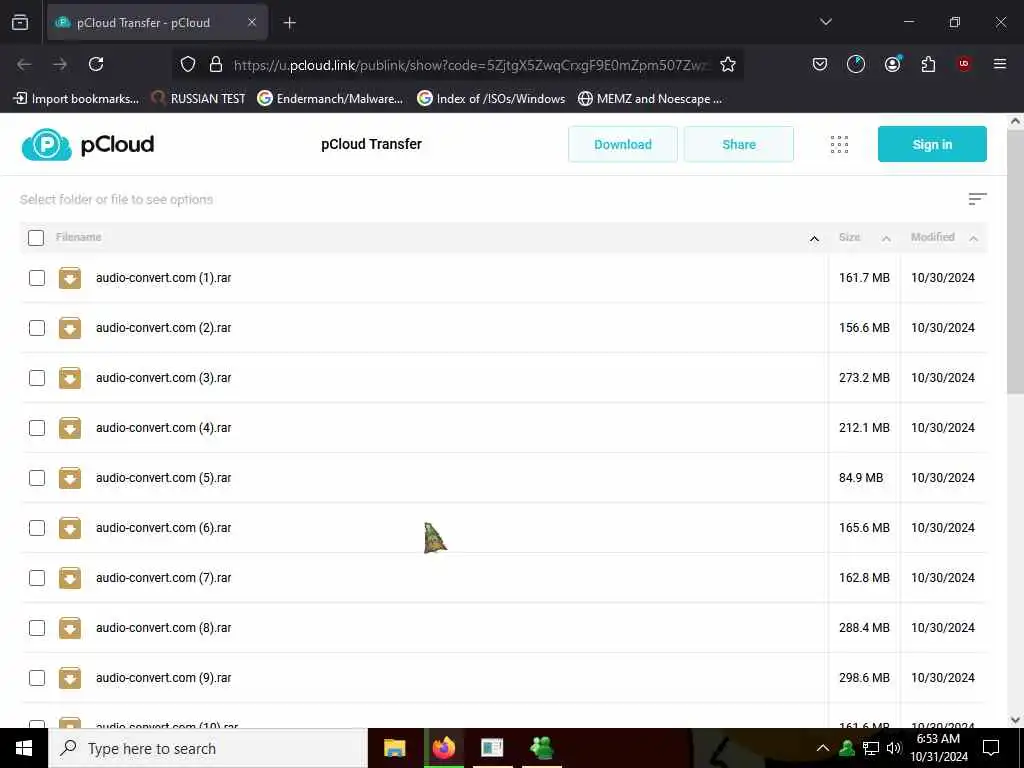Viewport: 1024px width, 768px height.
Task: Click archive icon for audio-convert.com (7).rar
Action: coord(70,578)
